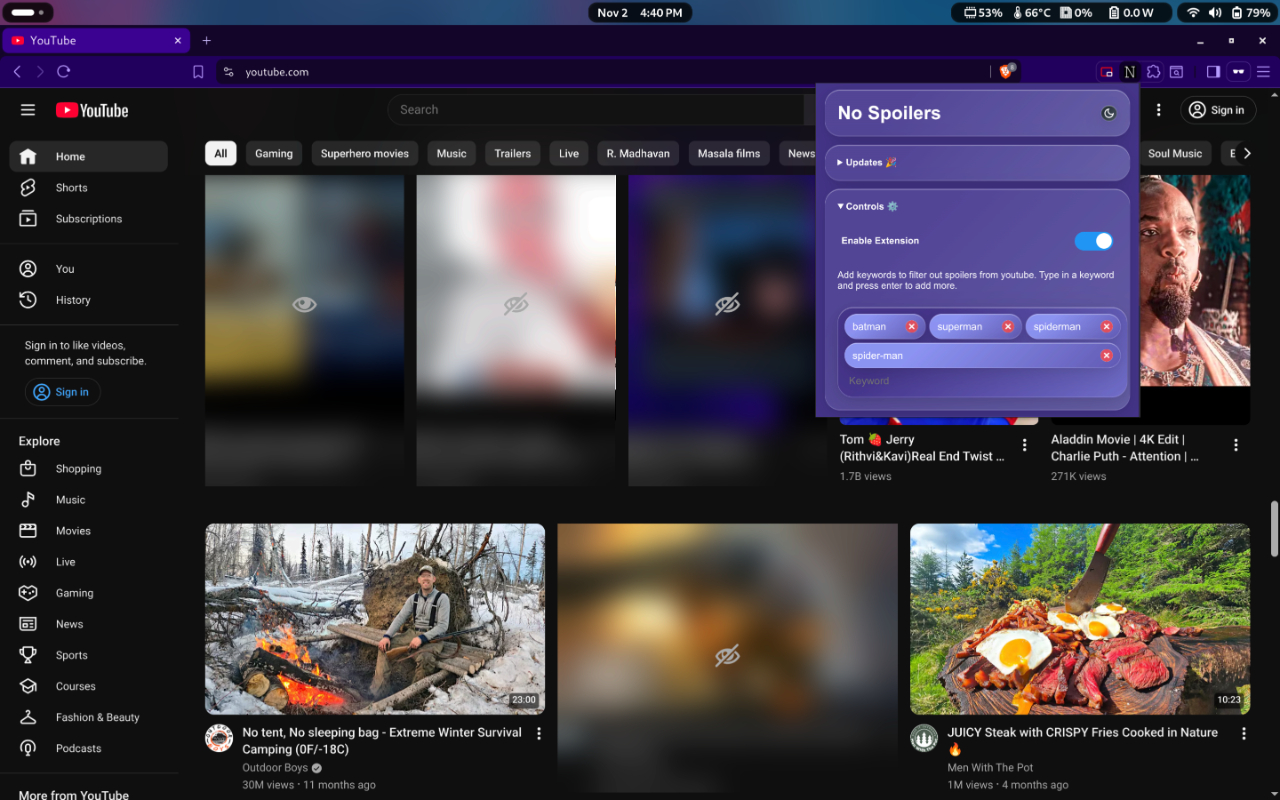Toggle the Enable Extension switch
The image size is (1280, 800).
point(1093,241)
